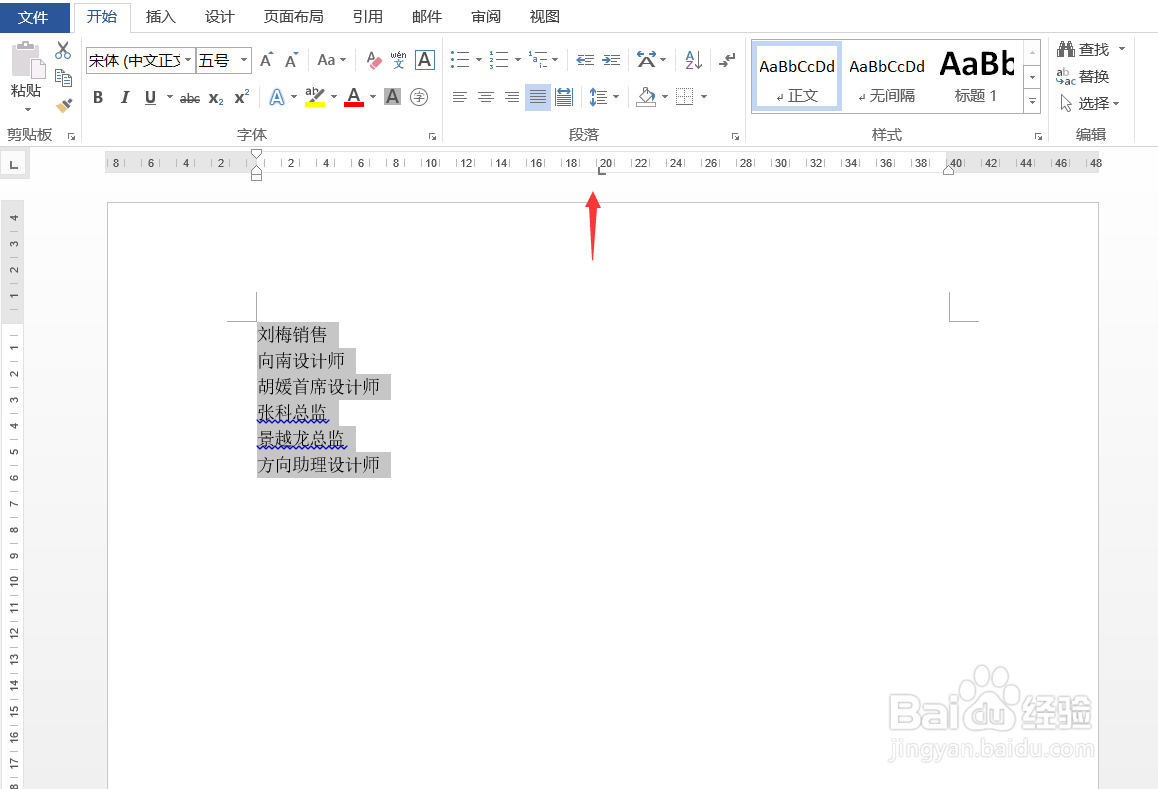Apply character border icon
Screen dimensions: 1158x789
click(x=425, y=60)
